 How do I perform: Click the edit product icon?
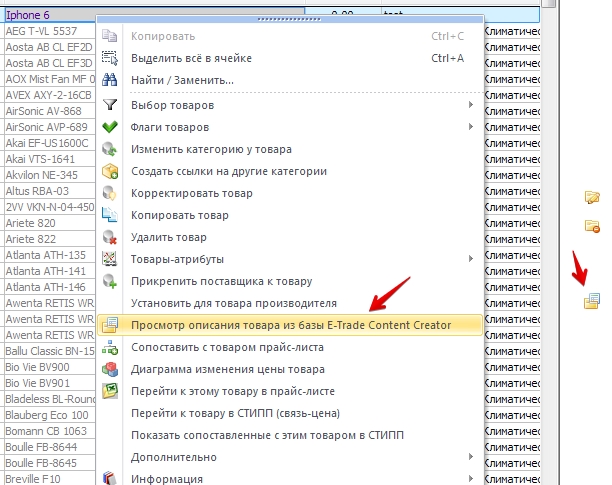tap(110, 193)
